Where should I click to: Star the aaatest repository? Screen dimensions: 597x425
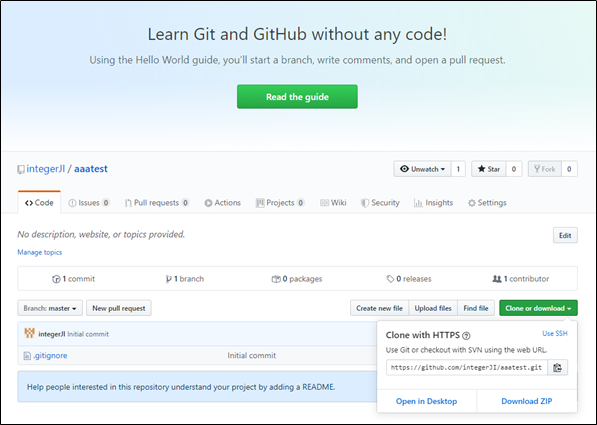click(488, 169)
